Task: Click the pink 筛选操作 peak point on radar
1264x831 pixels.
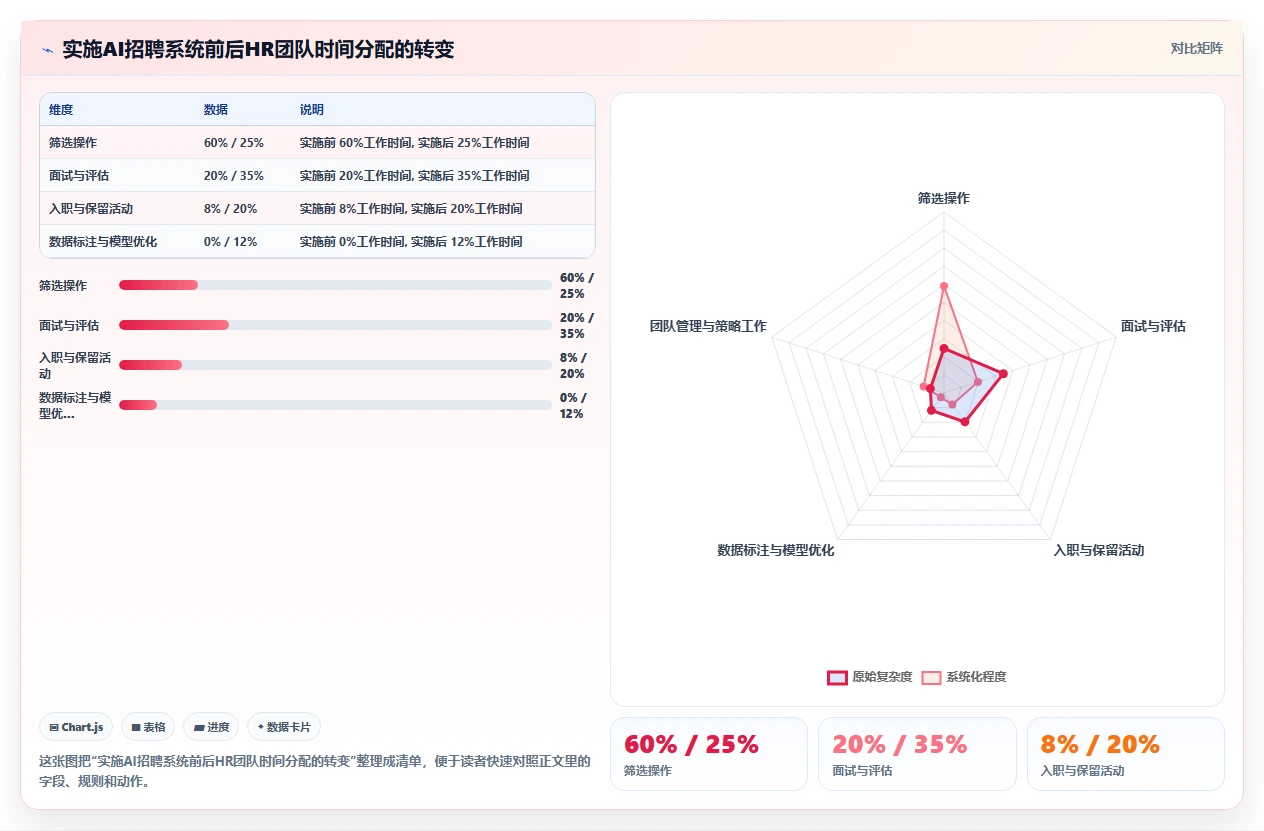Action: click(x=943, y=286)
